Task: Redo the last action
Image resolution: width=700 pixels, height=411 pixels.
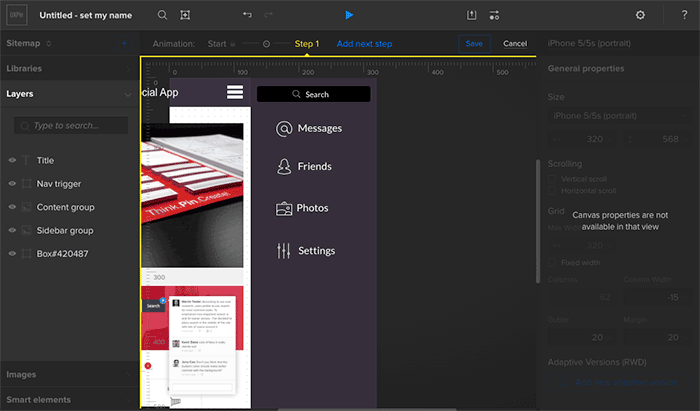Action: 268,15
